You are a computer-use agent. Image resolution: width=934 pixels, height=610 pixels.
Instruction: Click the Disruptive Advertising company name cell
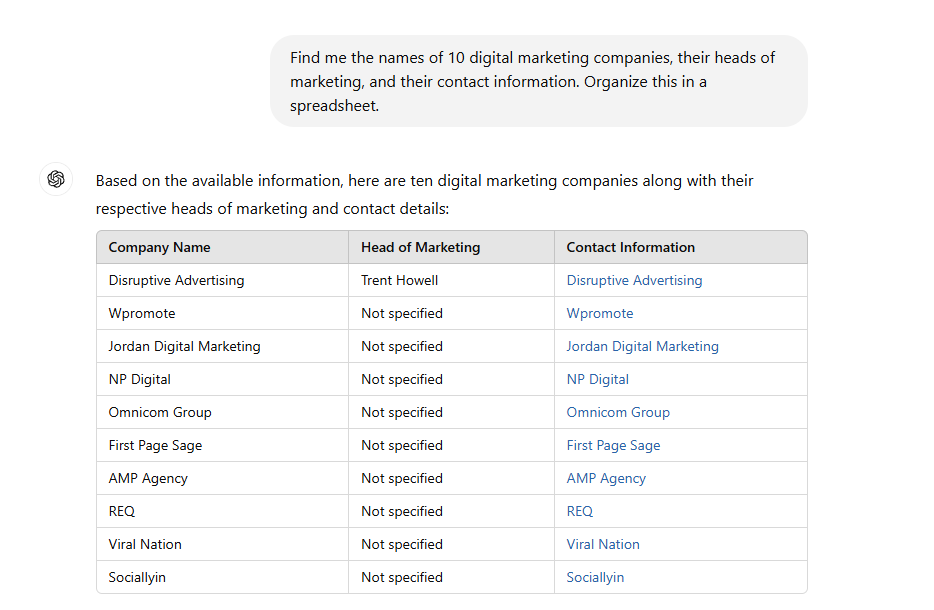[x=176, y=280]
